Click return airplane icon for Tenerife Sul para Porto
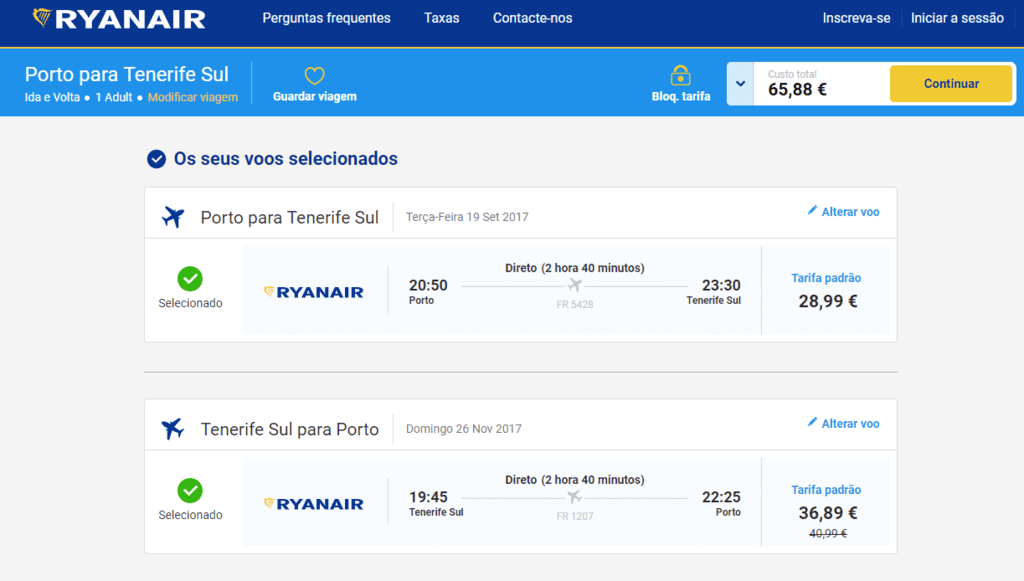1024x581 pixels. (173, 429)
